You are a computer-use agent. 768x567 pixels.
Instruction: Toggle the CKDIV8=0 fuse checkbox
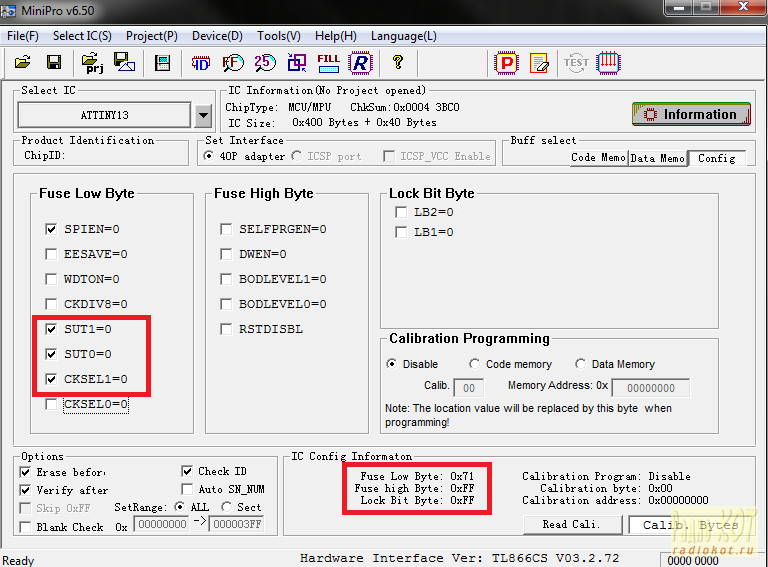52,304
